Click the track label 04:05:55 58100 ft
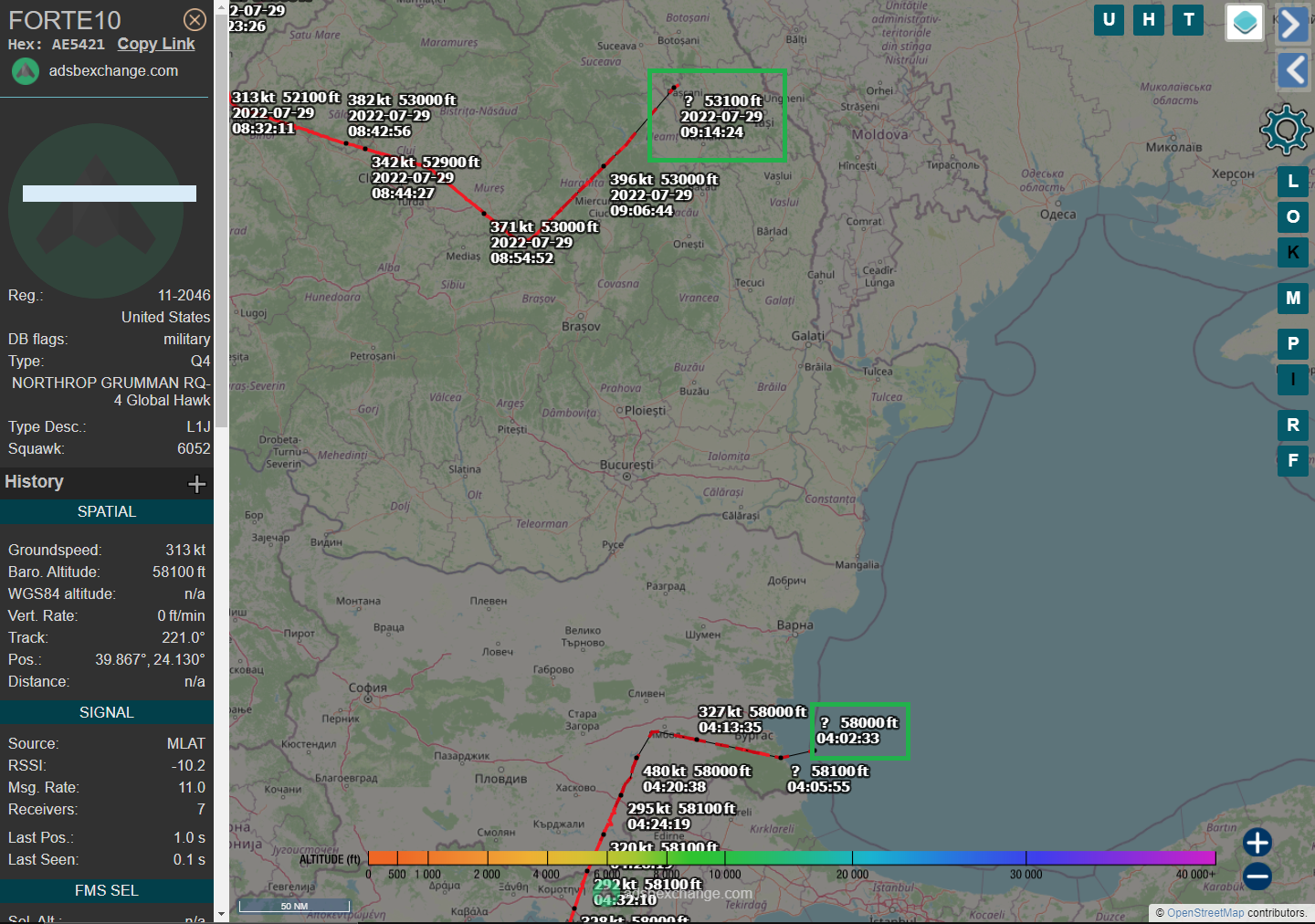 pos(828,779)
